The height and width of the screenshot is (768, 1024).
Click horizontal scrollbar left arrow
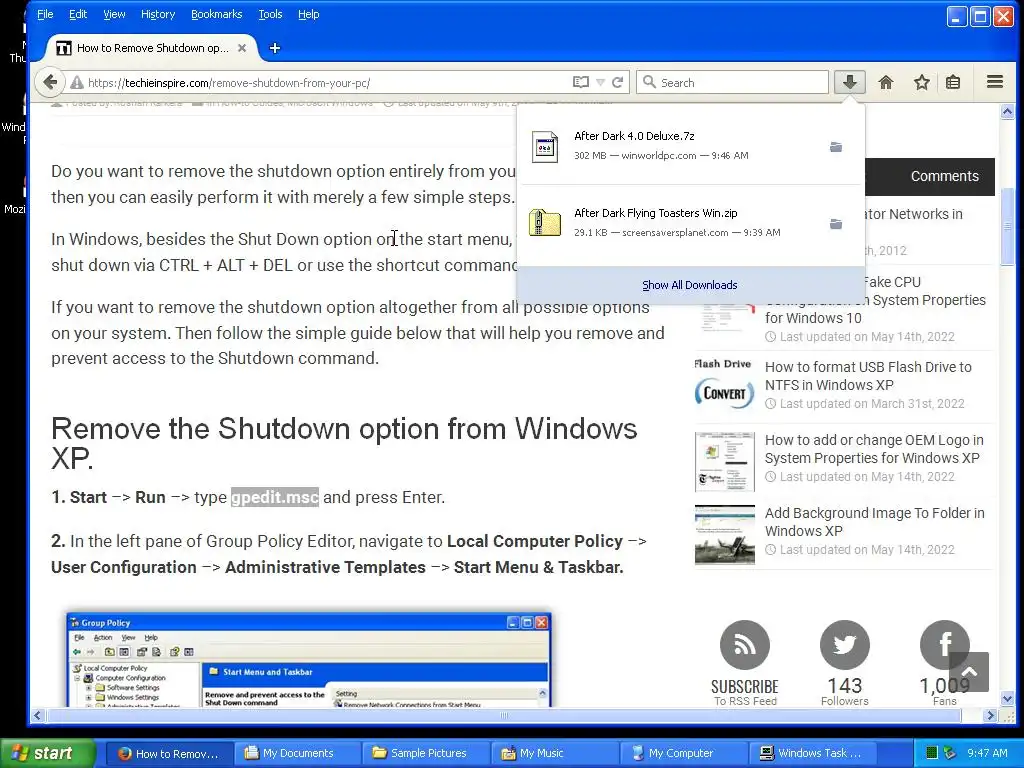(37, 715)
